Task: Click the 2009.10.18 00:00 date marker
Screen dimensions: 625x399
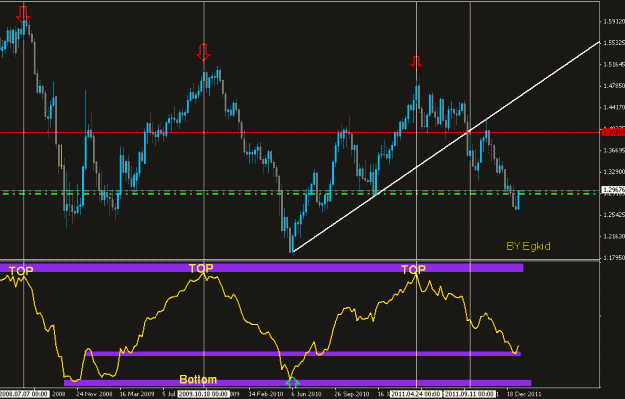Action: [204, 394]
